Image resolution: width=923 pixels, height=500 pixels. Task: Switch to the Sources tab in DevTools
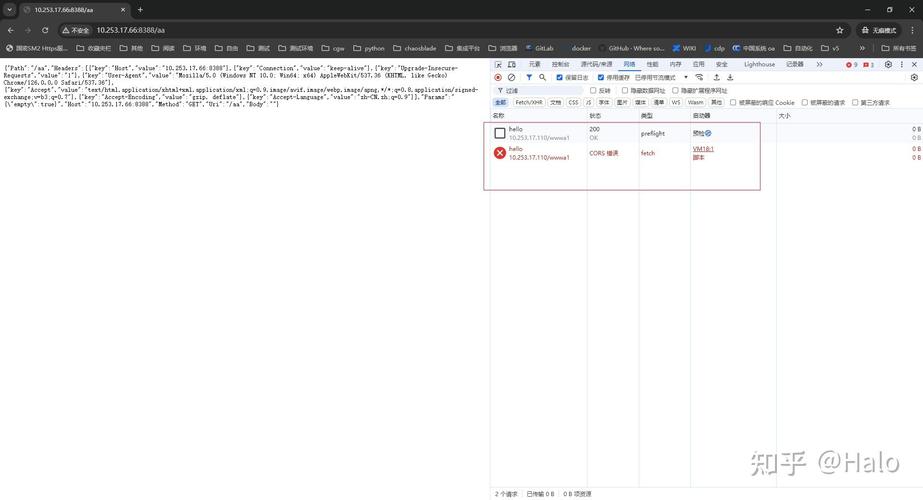coord(596,64)
